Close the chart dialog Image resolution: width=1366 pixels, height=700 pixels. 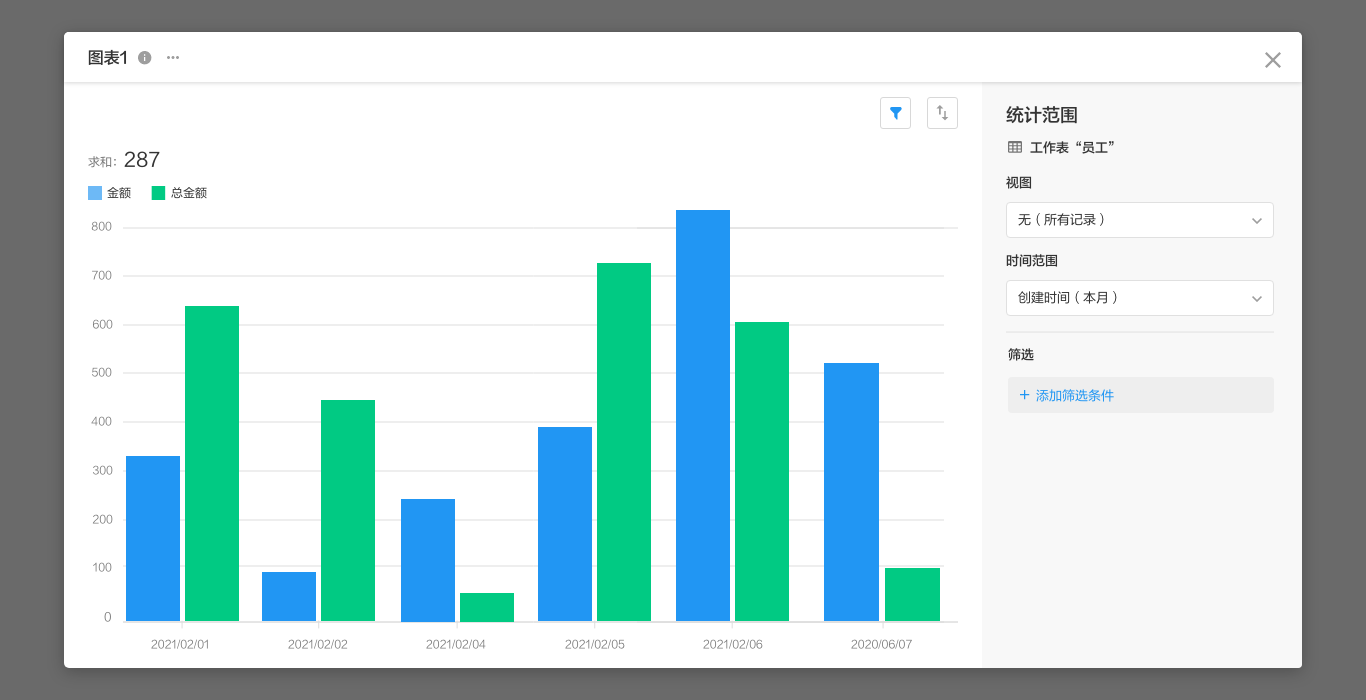[1272, 60]
